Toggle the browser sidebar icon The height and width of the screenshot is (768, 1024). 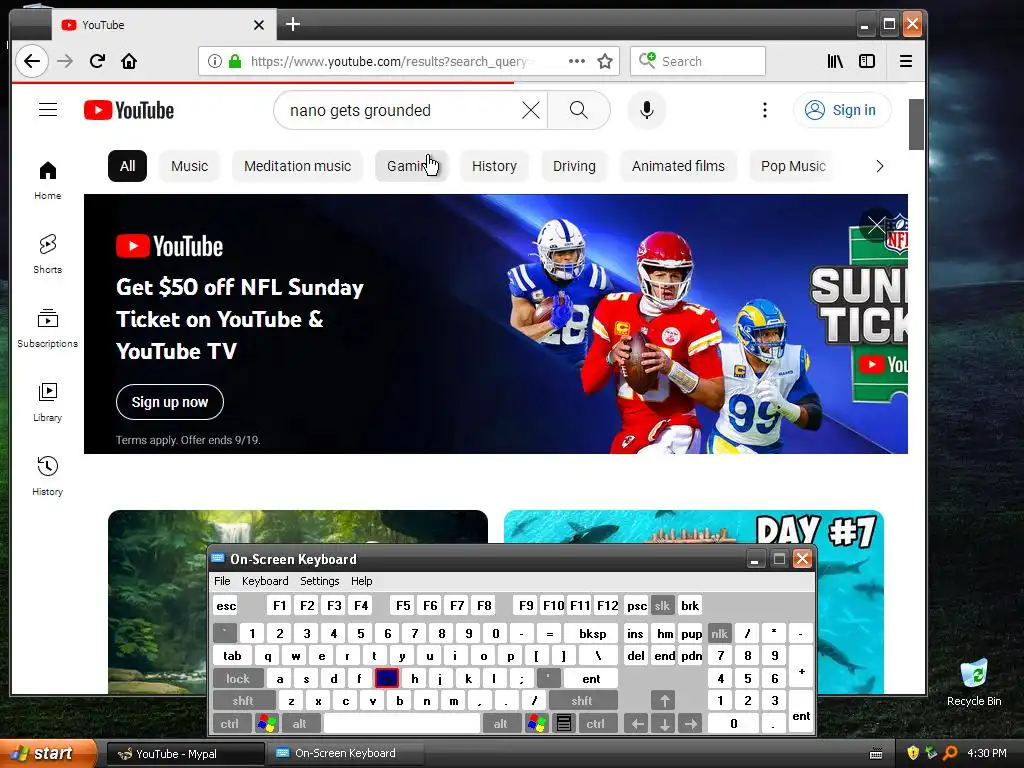point(867,61)
